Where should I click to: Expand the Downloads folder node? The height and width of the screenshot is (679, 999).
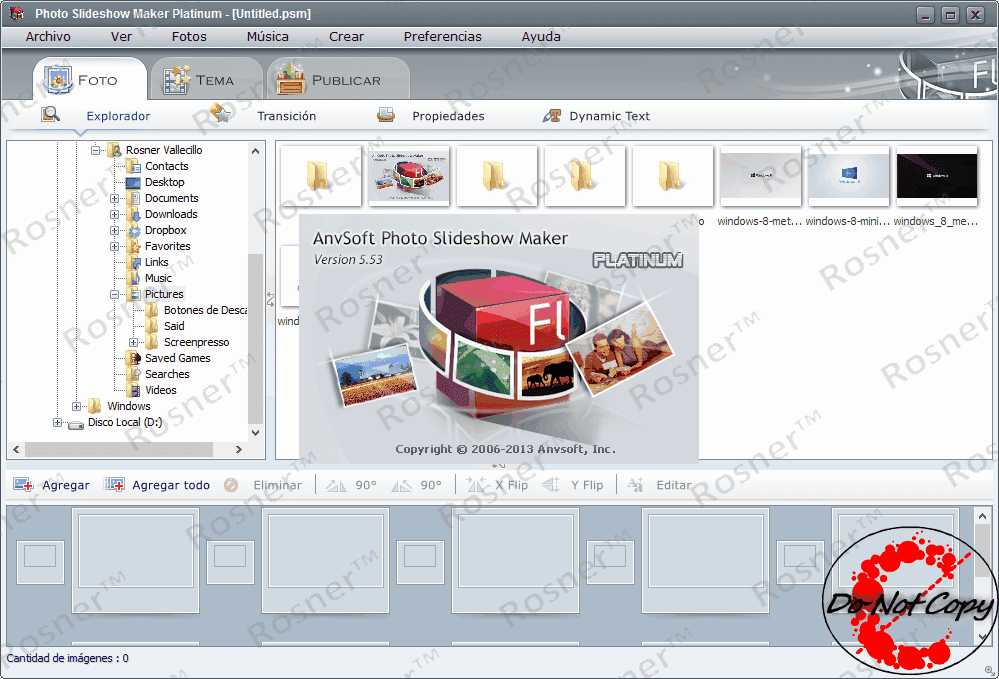[x=114, y=214]
